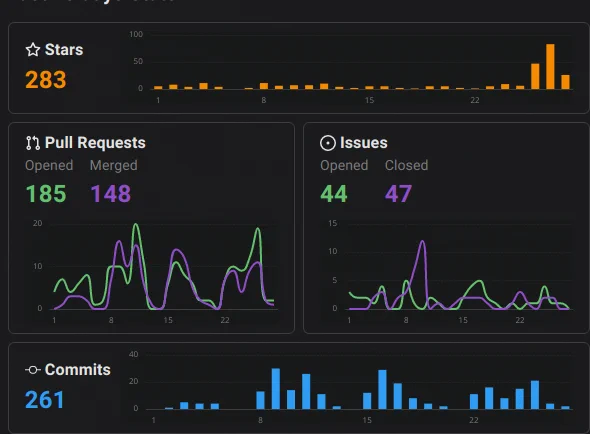The image size is (590, 434).
Task: Click the 22 x-axis label in Stars chart
Action: (x=475, y=100)
